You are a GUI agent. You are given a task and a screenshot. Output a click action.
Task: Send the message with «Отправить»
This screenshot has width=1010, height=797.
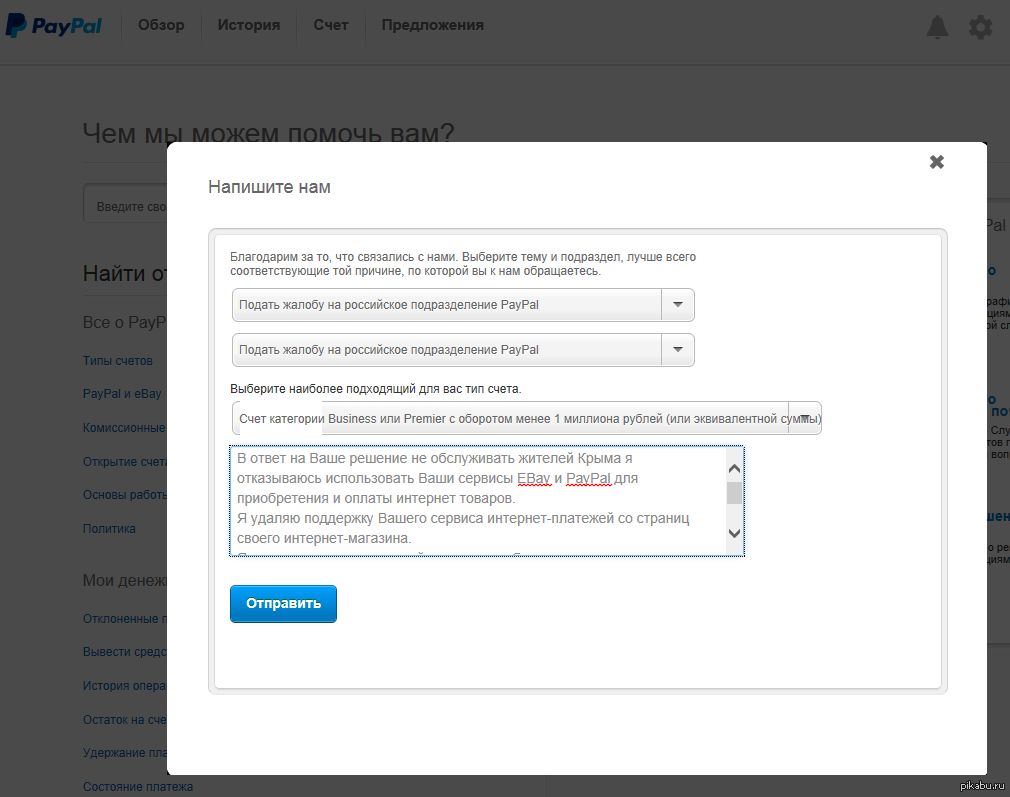click(x=283, y=604)
